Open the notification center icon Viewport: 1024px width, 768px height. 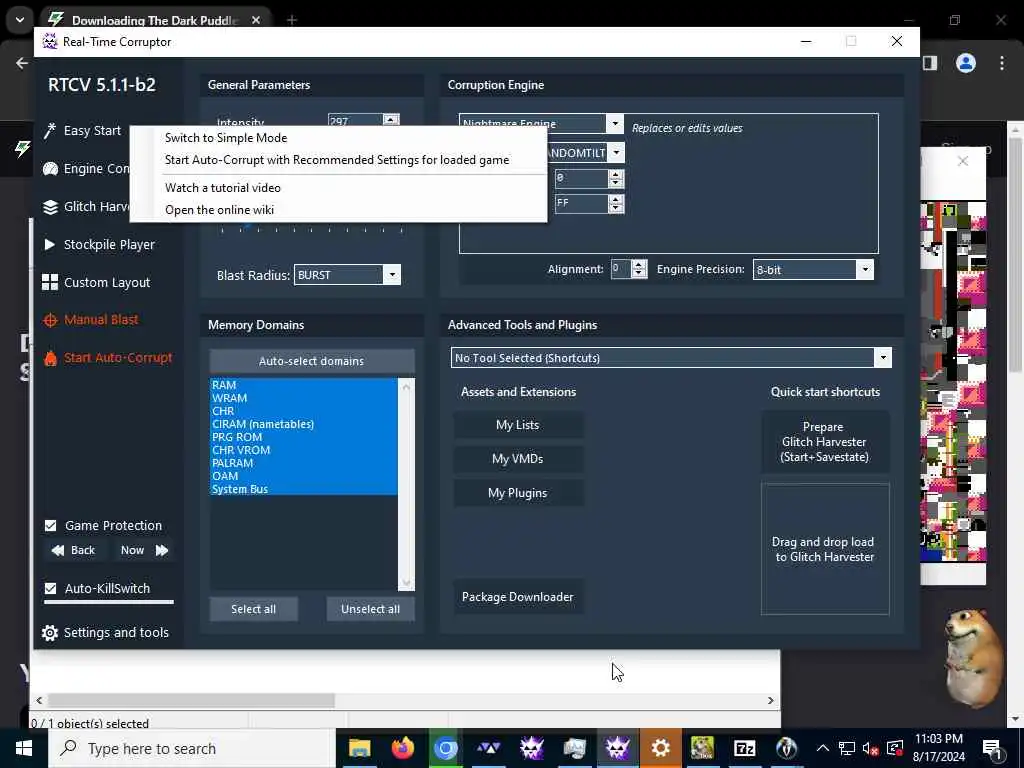991,748
